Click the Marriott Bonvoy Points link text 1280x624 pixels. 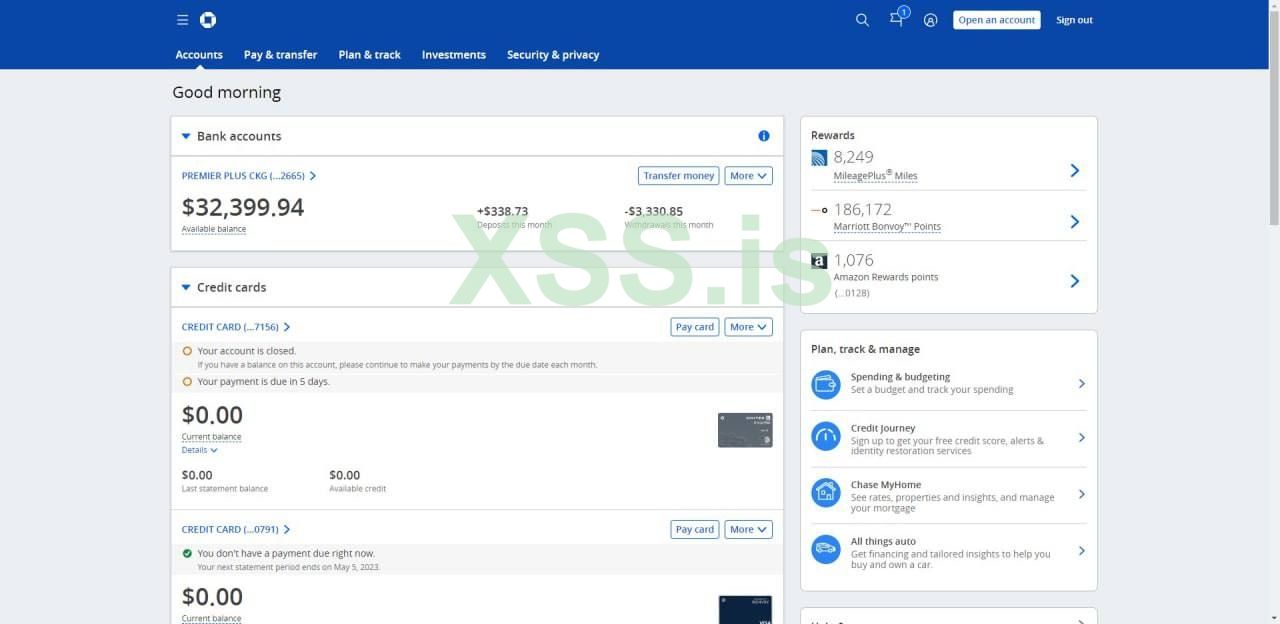(887, 226)
